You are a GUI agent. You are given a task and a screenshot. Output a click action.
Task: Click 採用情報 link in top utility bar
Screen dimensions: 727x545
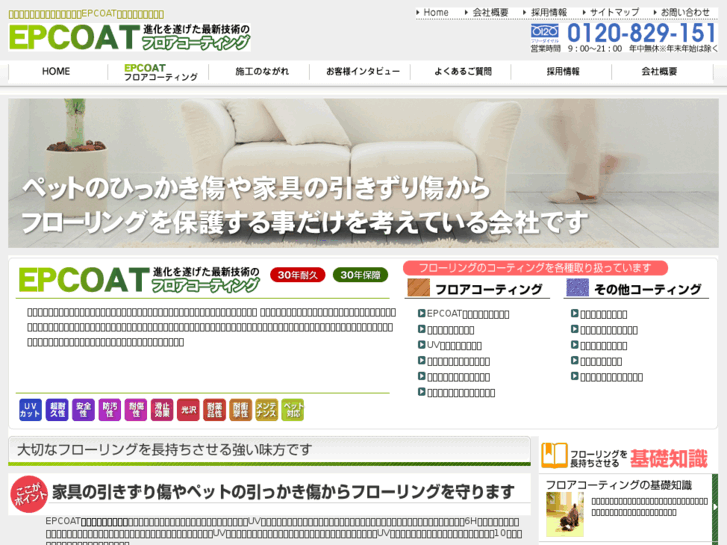click(x=548, y=13)
